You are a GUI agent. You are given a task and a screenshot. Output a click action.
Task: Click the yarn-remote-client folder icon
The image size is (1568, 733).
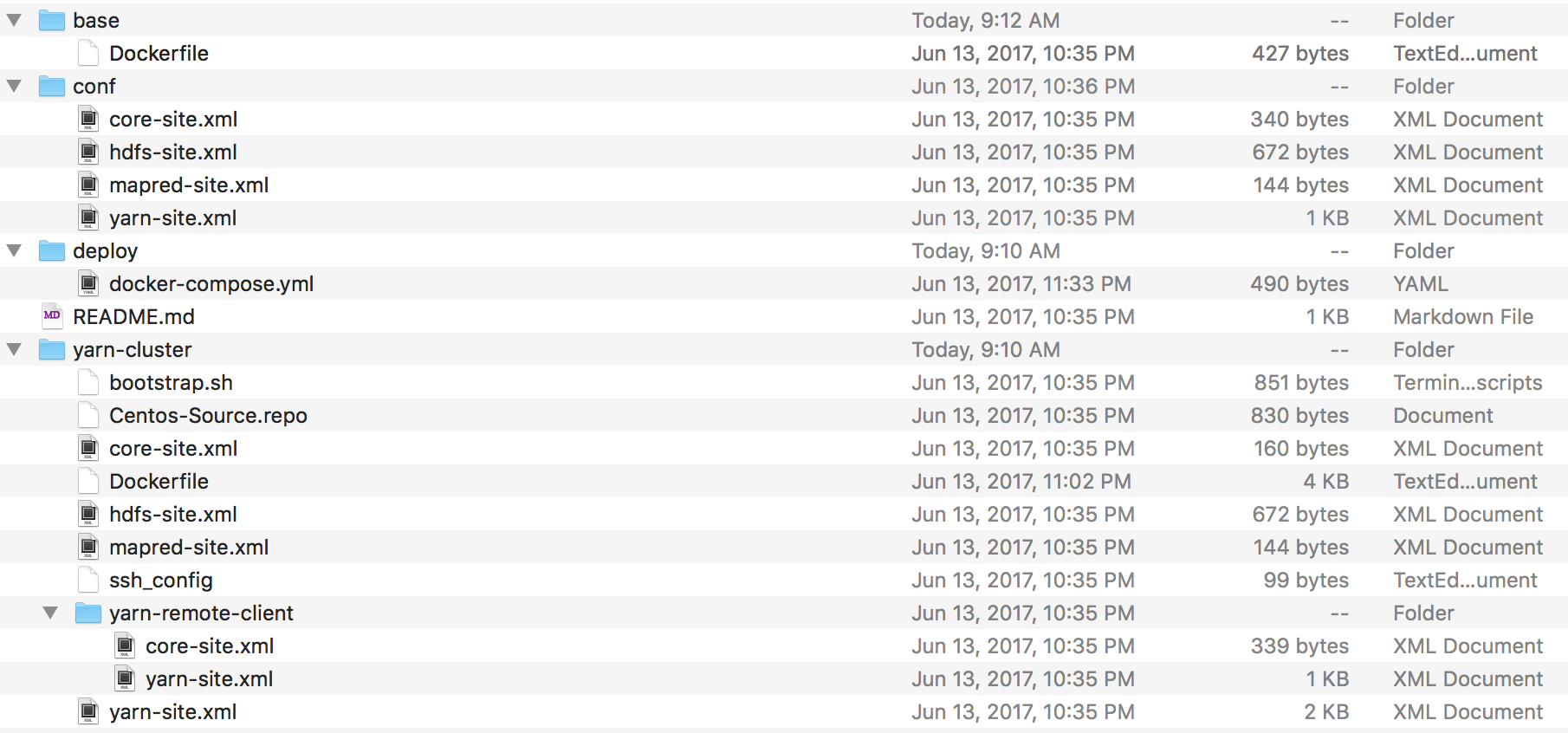[x=88, y=613]
